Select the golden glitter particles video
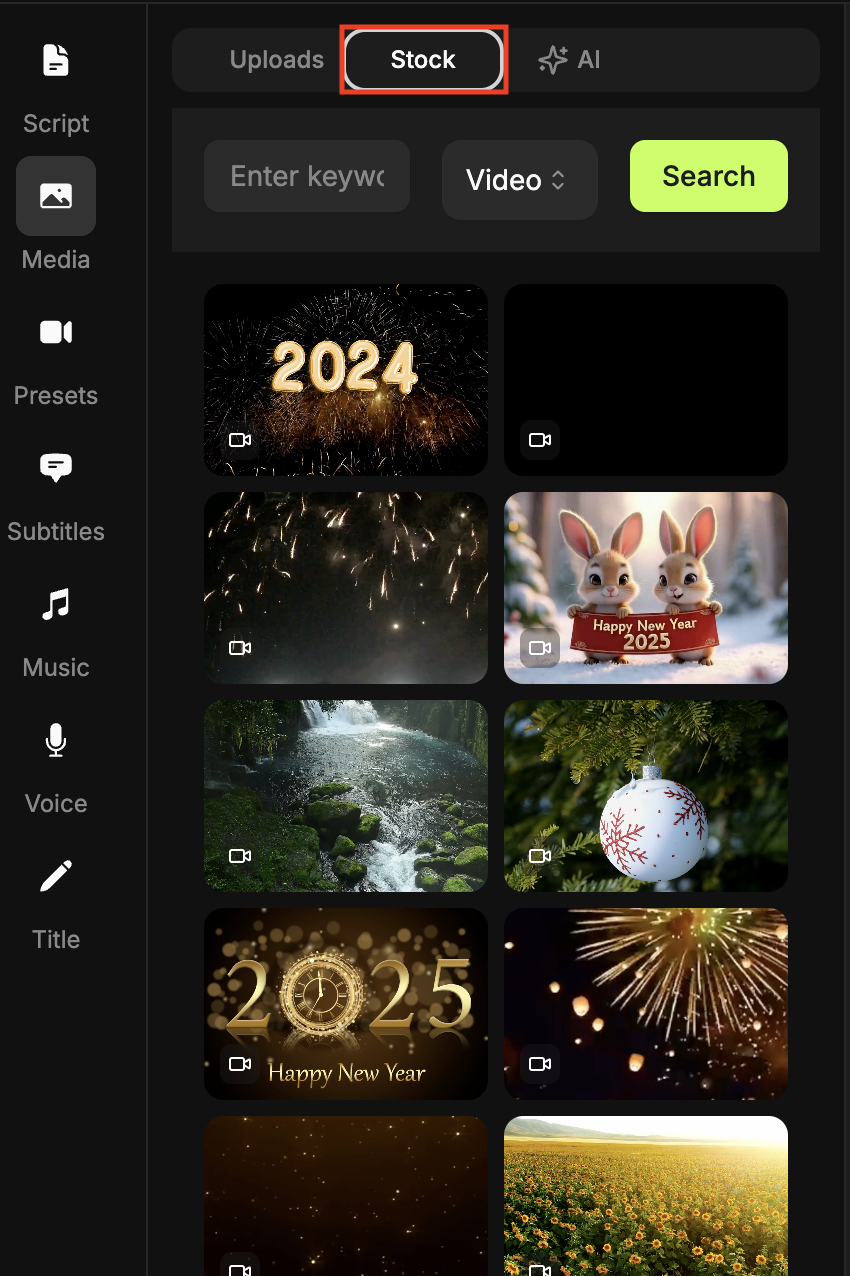 point(346,1196)
